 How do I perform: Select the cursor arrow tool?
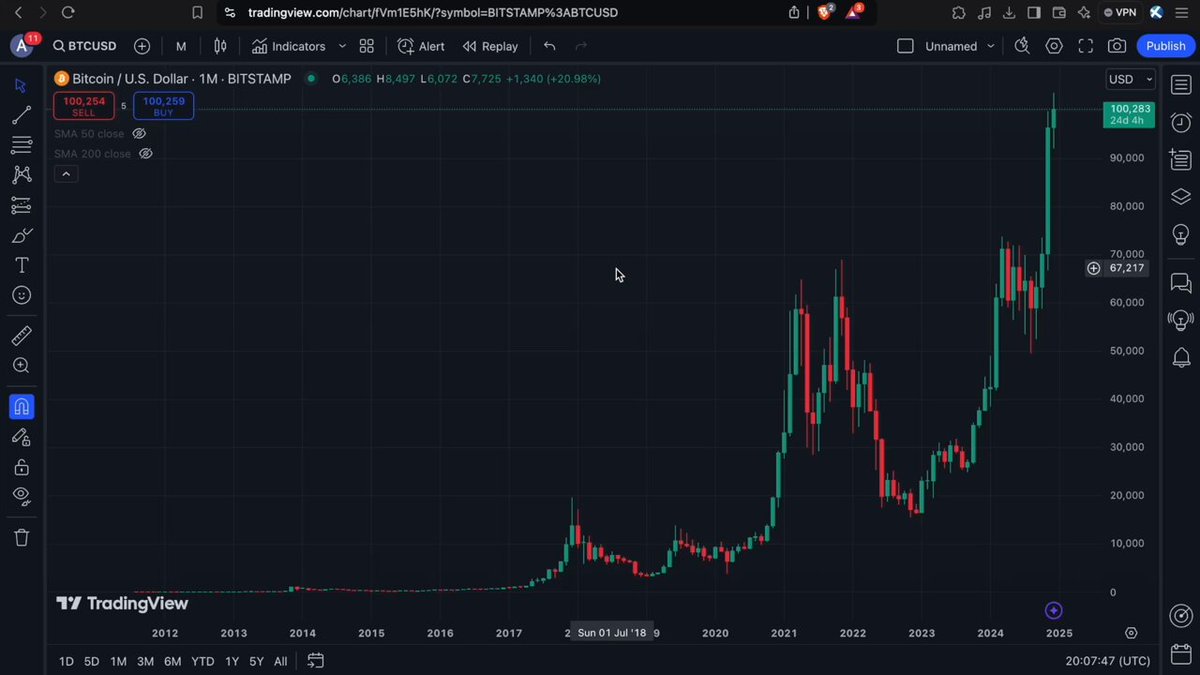pos(21,86)
